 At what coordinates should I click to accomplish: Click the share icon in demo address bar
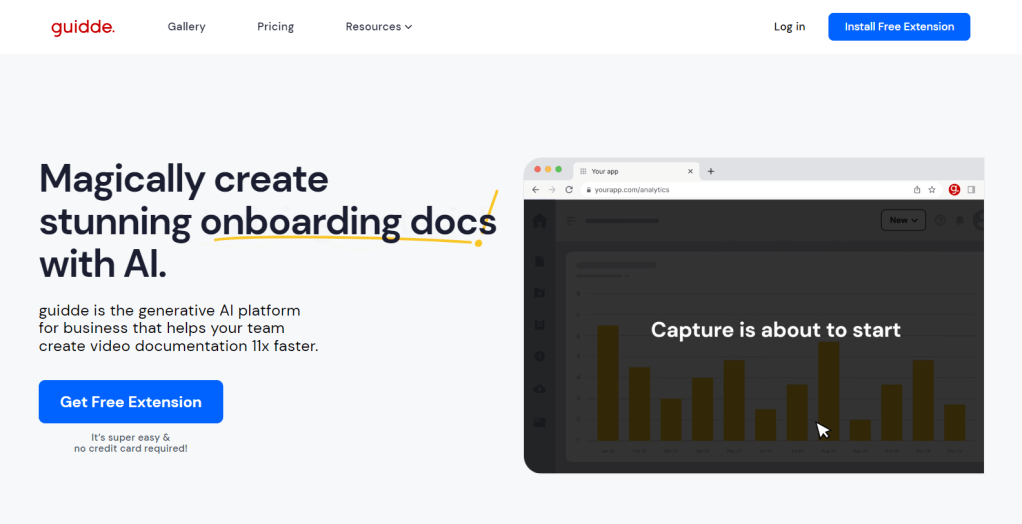pyautogui.click(x=917, y=189)
